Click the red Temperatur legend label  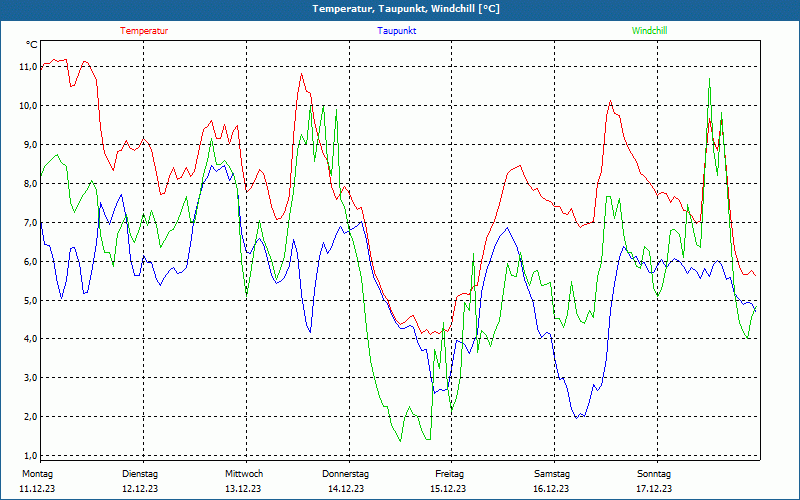(144, 31)
